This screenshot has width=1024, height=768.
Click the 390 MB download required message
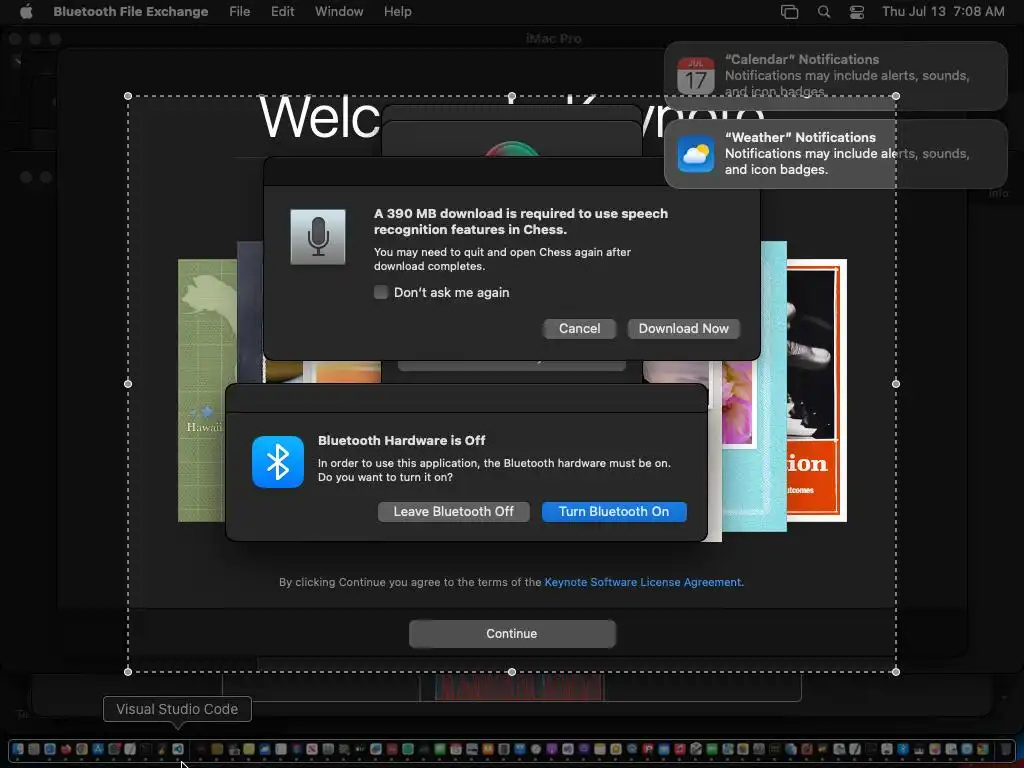pyautogui.click(x=520, y=221)
